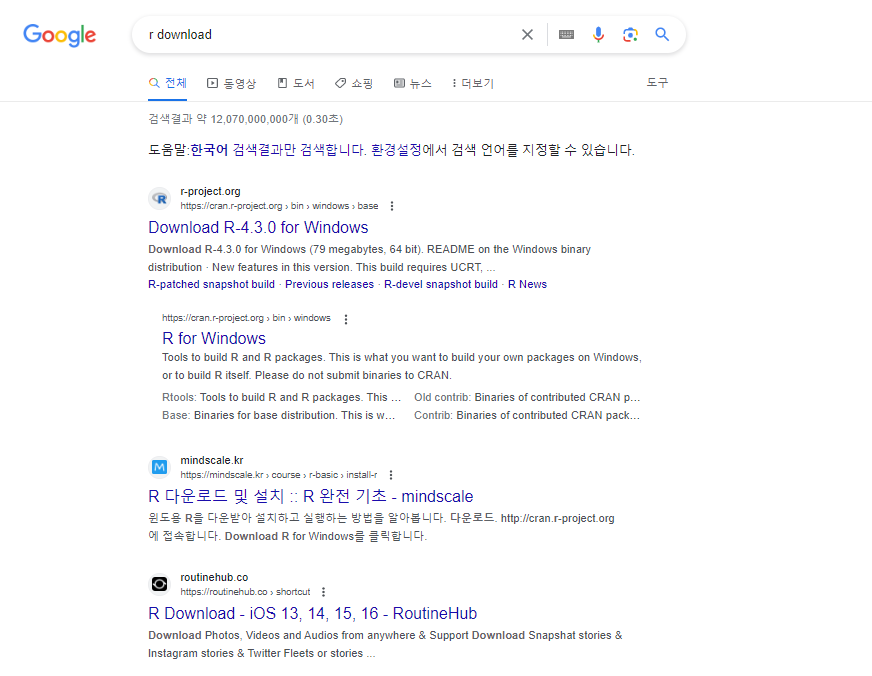Click the r-project.org site name
This screenshot has height=676, width=872.
(x=210, y=191)
